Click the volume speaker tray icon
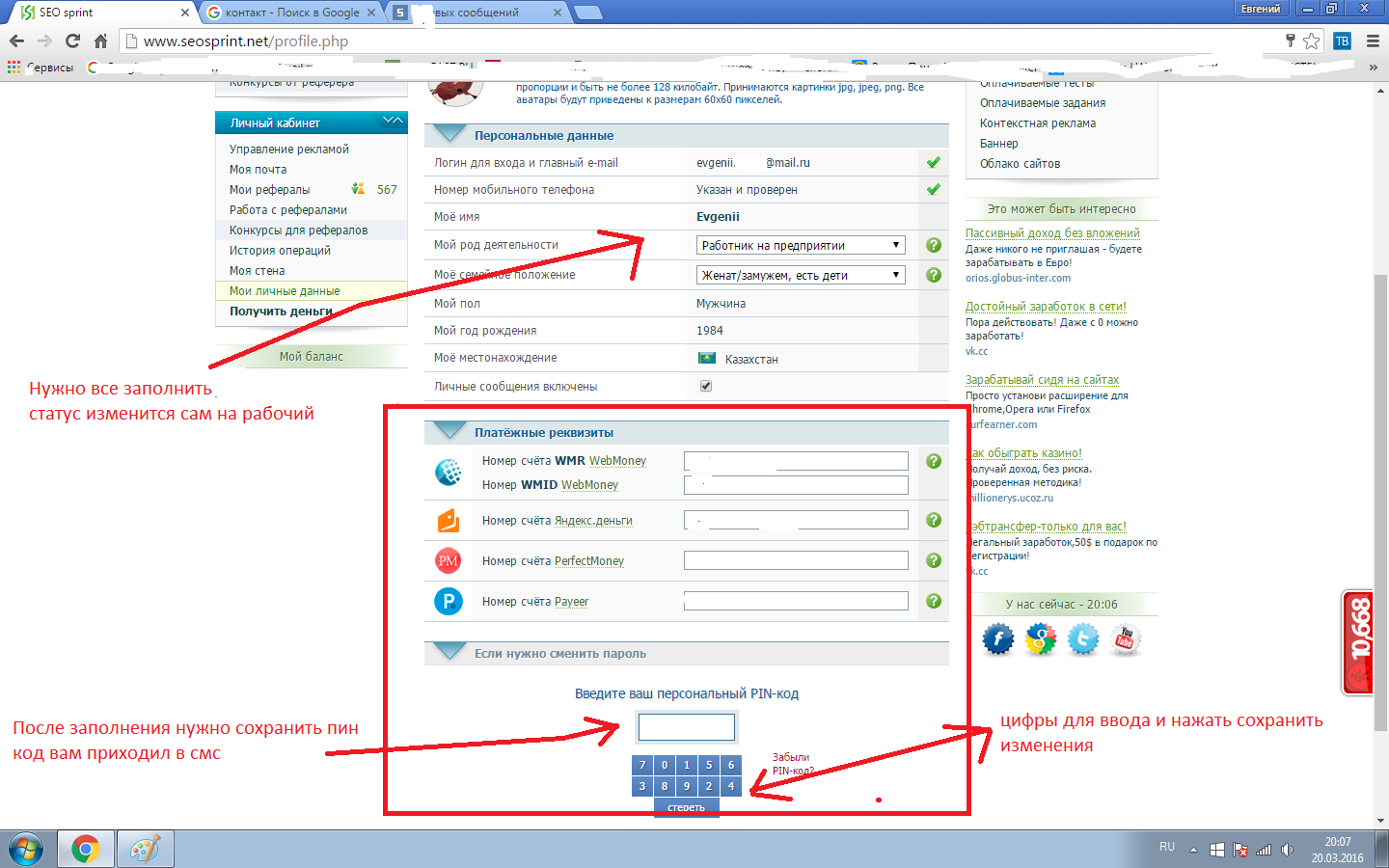1389x868 pixels. pos(1287,850)
